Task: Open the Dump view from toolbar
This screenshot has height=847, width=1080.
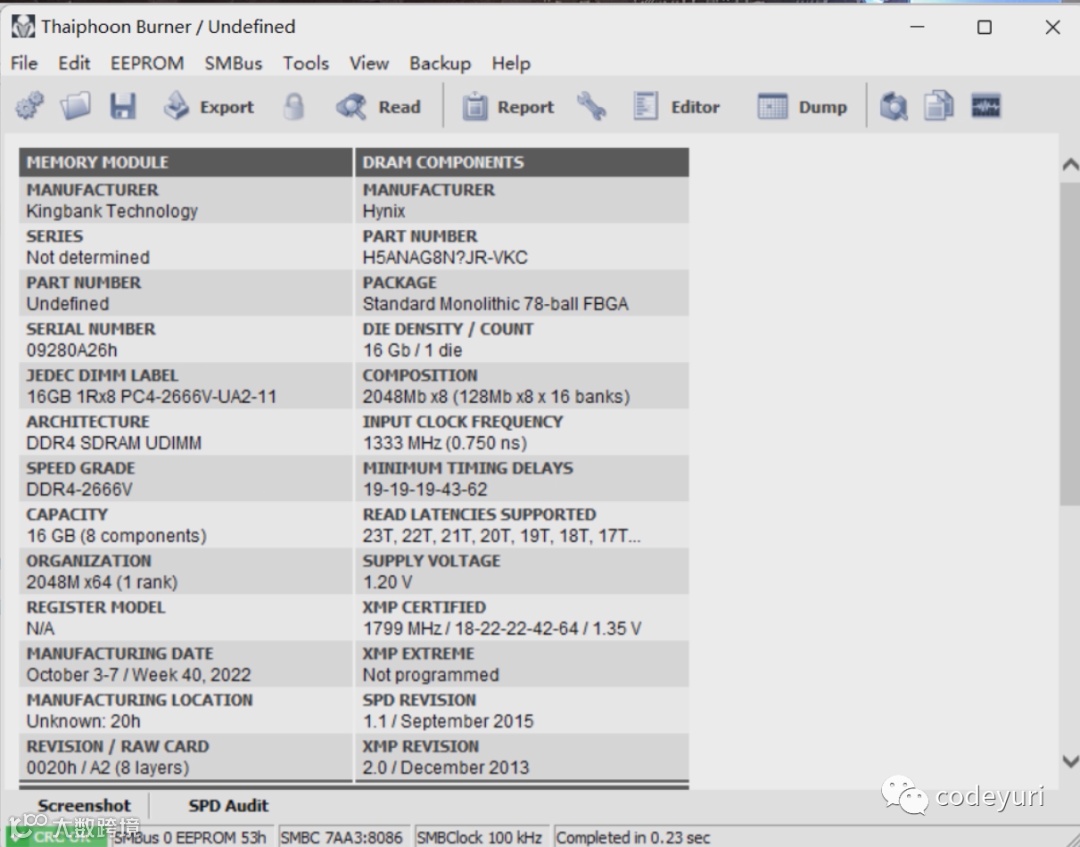Action: point(802,107)
